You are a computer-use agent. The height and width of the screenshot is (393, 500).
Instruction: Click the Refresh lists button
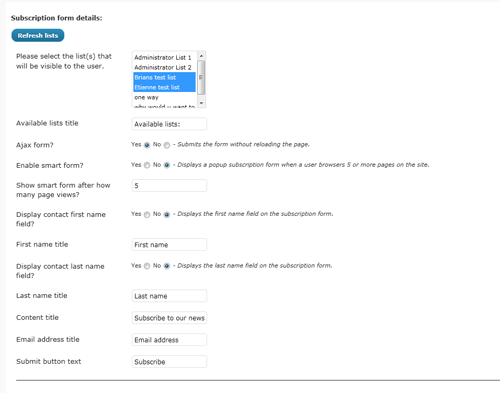pyautogui.click(x=38, y=35)
